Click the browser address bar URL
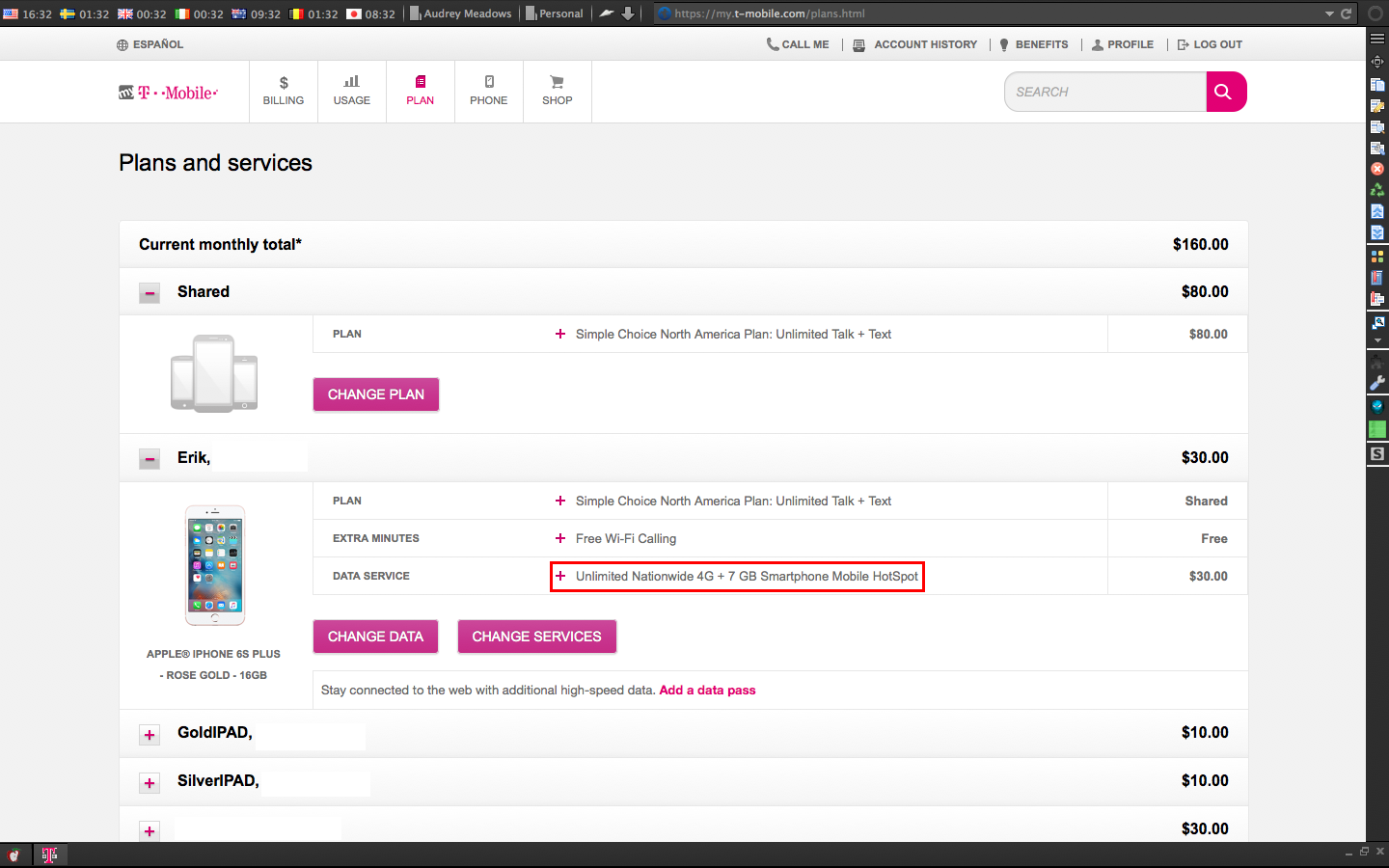 click(770, 14)
